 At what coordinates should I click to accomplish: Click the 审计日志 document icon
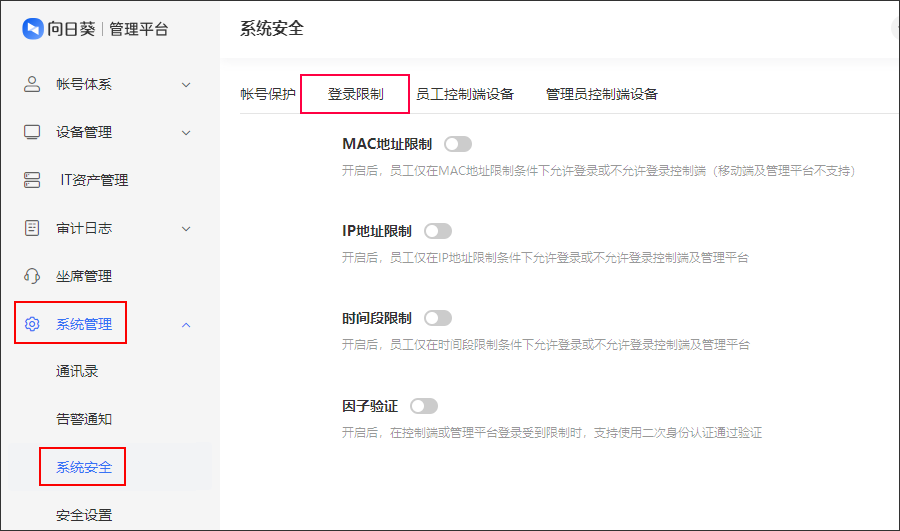(x=32, y=228)
